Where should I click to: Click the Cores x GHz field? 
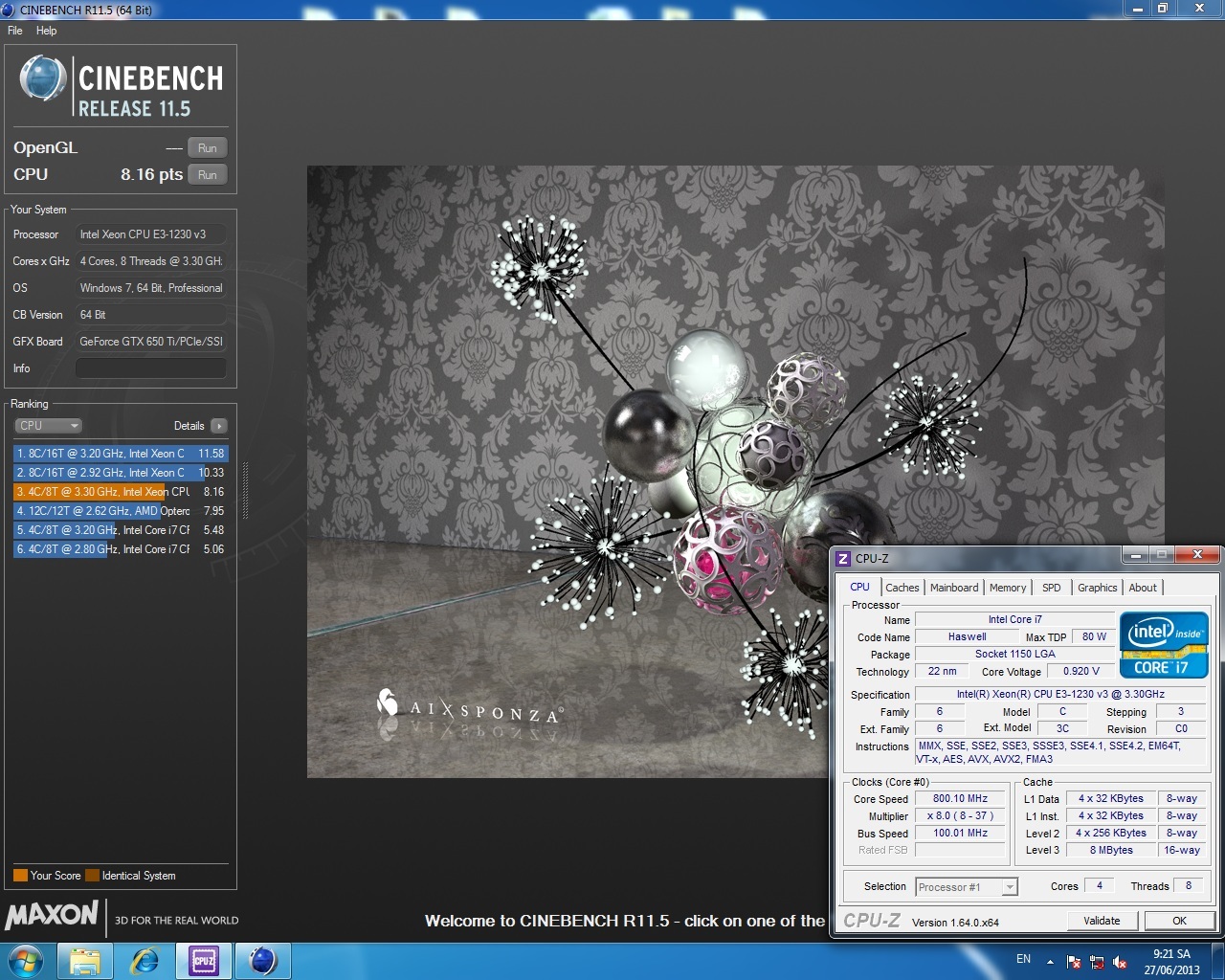(x=151, y=261)
